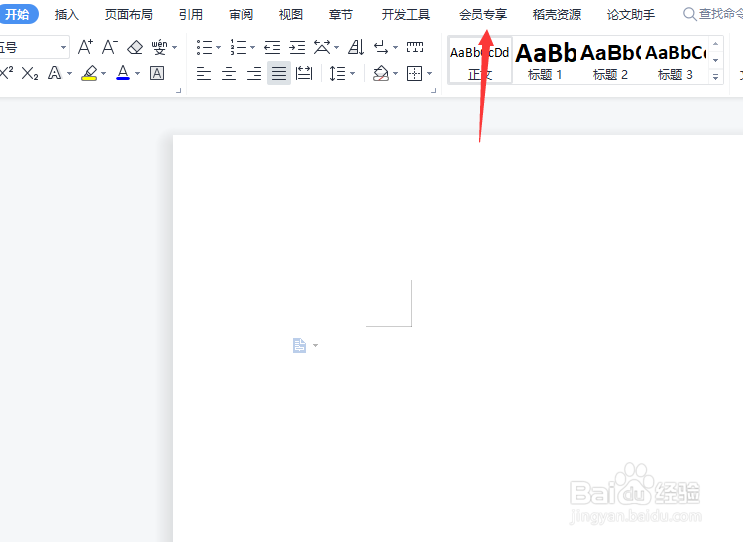
Task: Open the tab stops ruler icon
Action: tap(415, 47)
